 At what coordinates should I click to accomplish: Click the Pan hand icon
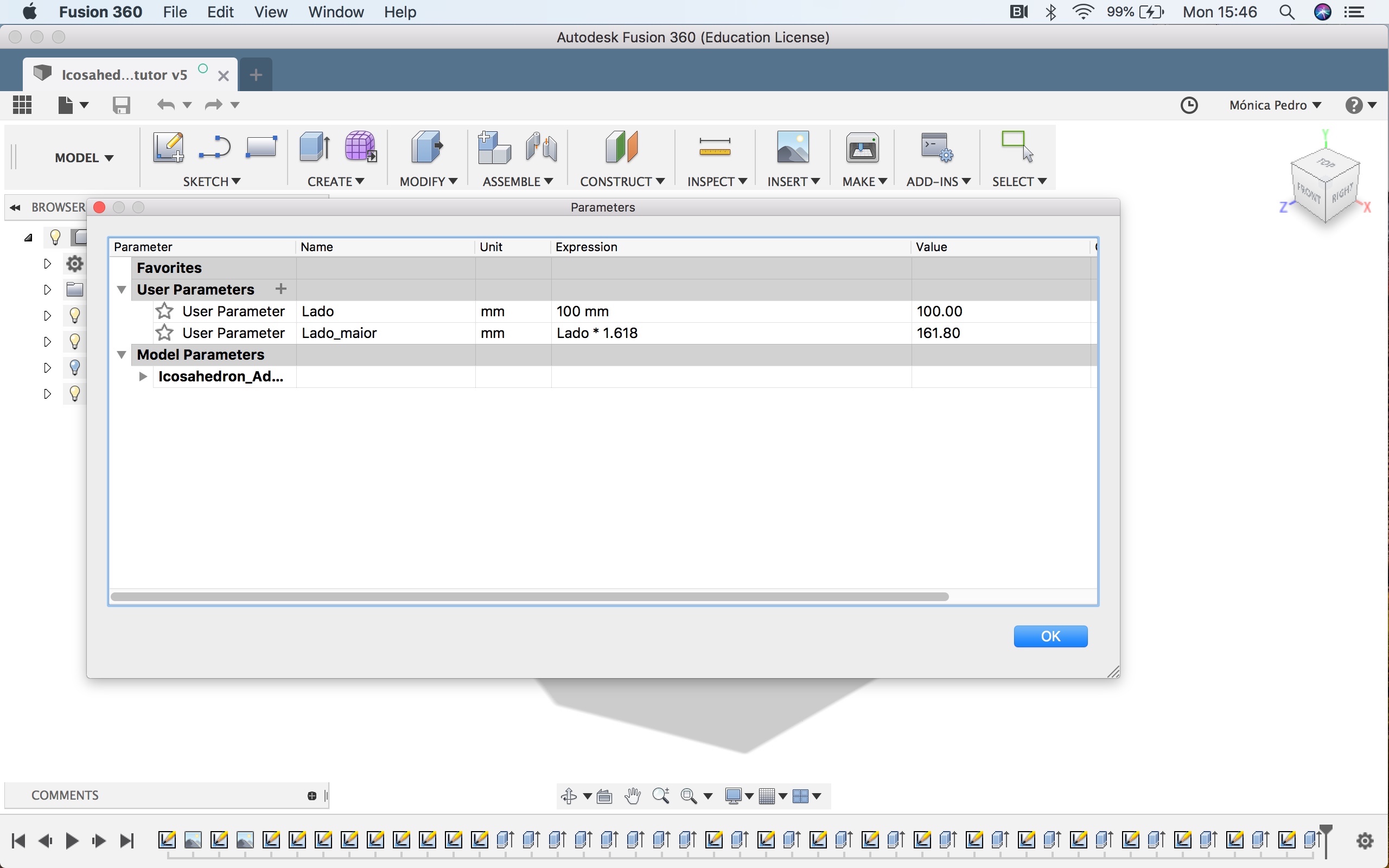click(x=633, y=796)
